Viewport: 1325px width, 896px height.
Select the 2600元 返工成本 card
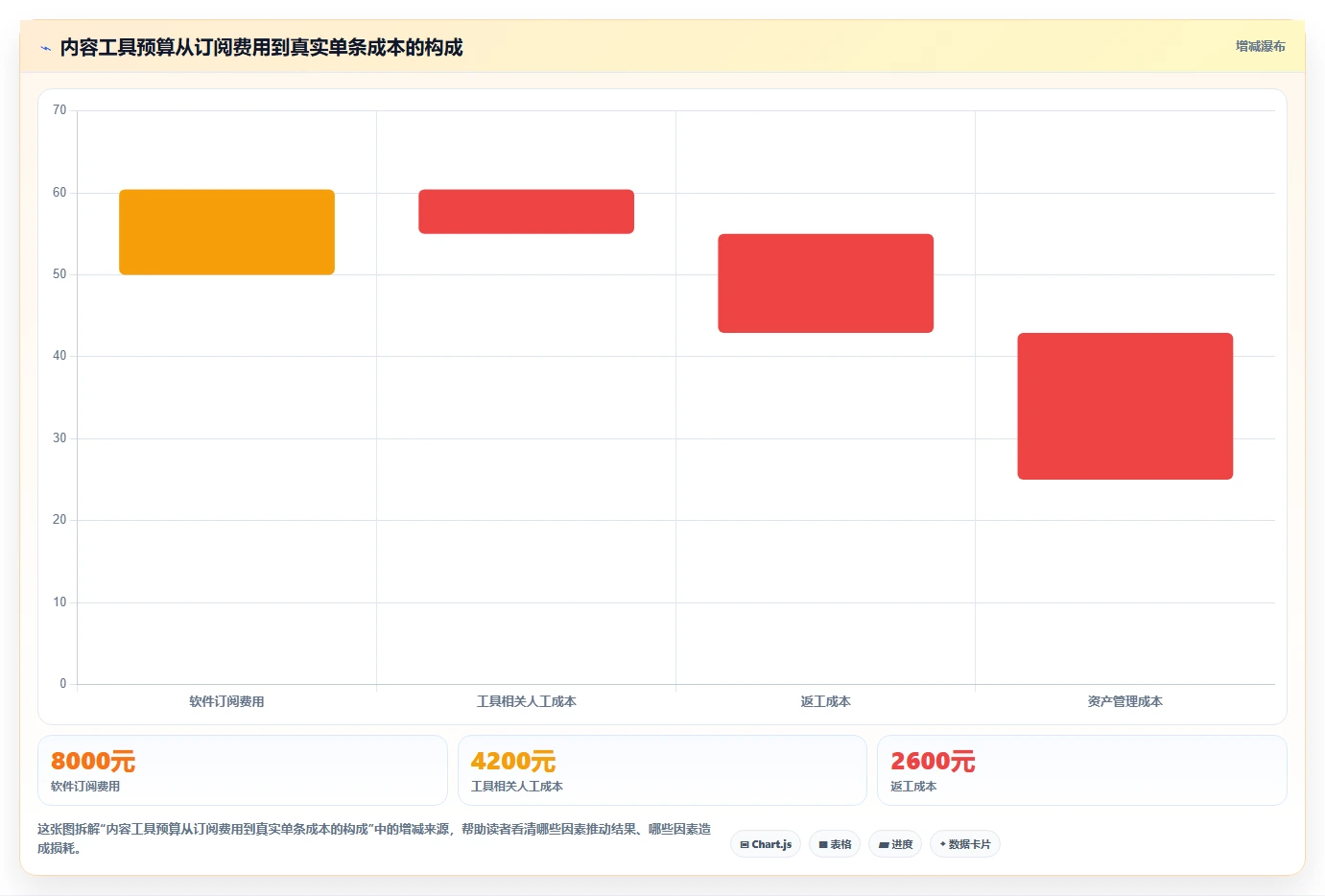point(1081,770)
